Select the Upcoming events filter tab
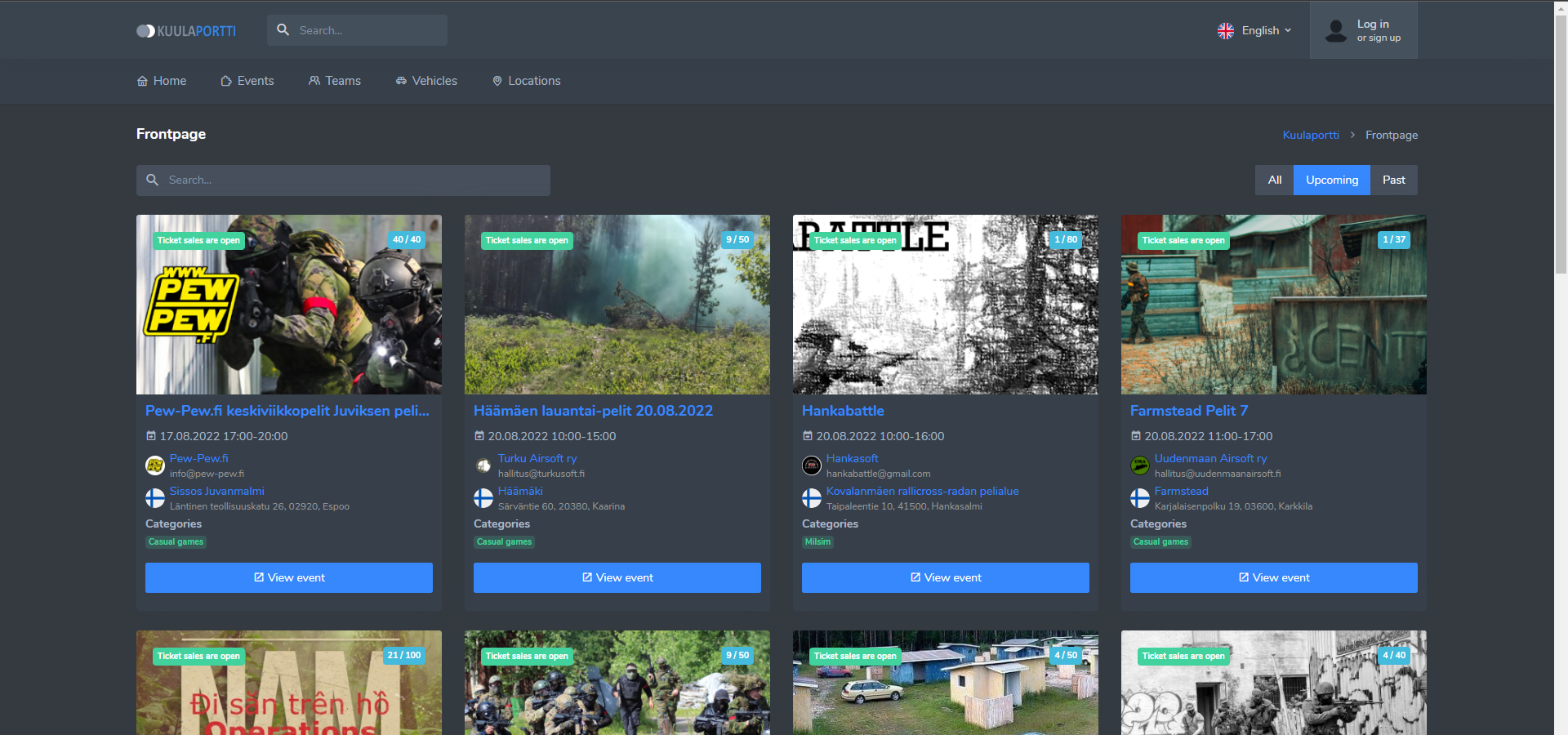Image resolution: width=1568 pixels, height=735 pixels. point(1332,180)
